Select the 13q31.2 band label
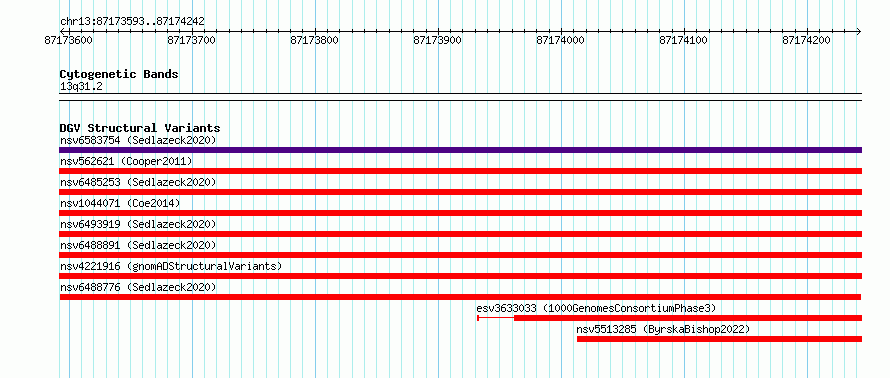 (81, 87)
